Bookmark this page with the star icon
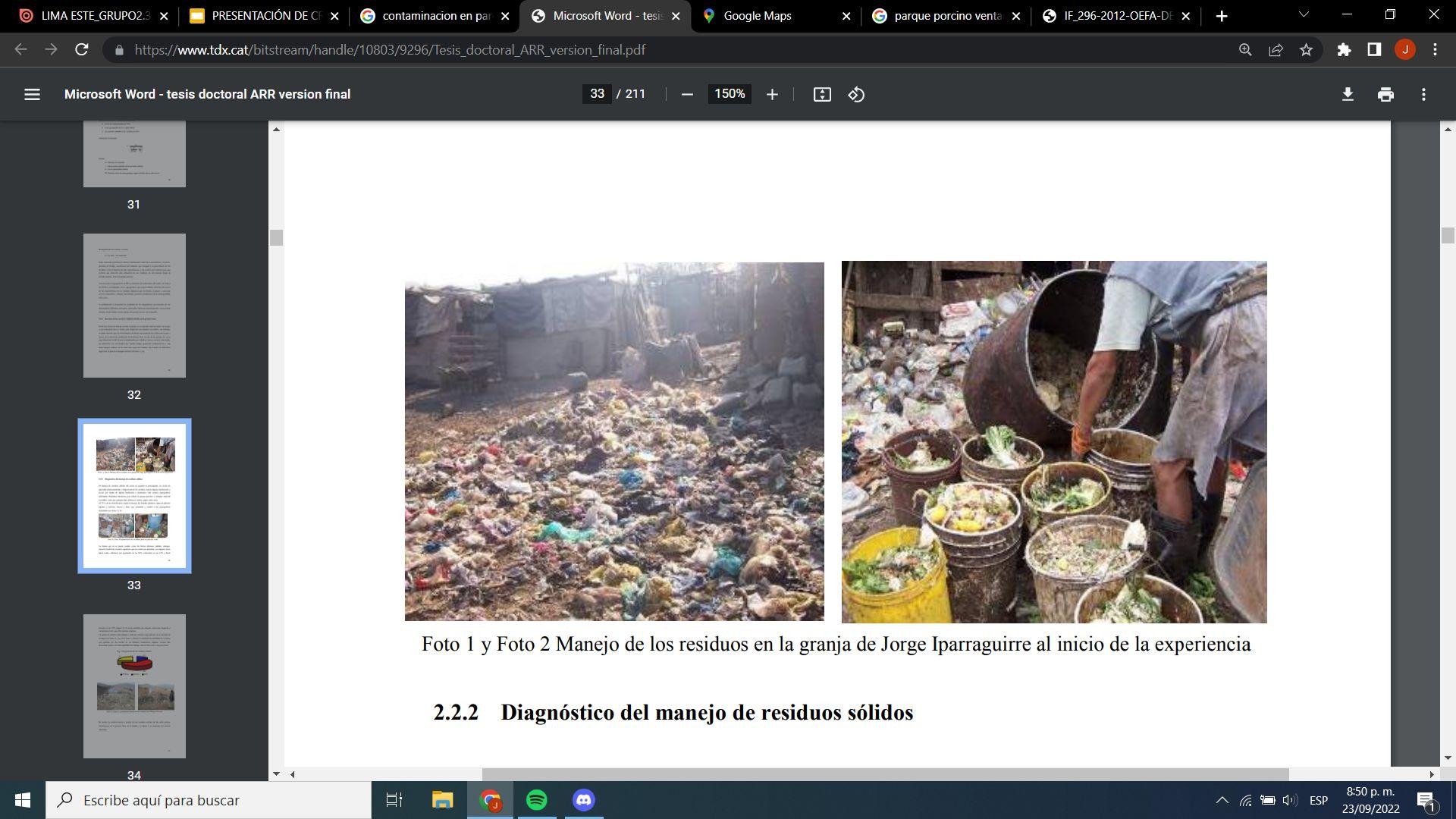The width and height of the screenshot is (1456, 819). tap(1306, 50)
